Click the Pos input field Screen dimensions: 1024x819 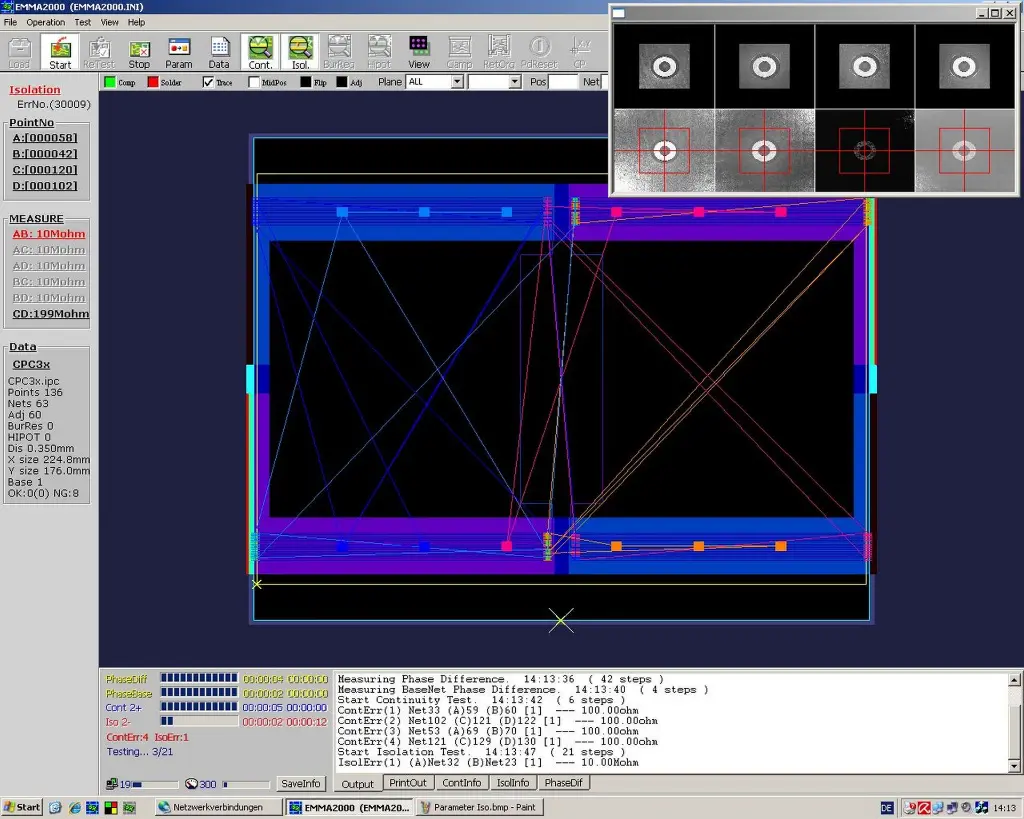563,82
